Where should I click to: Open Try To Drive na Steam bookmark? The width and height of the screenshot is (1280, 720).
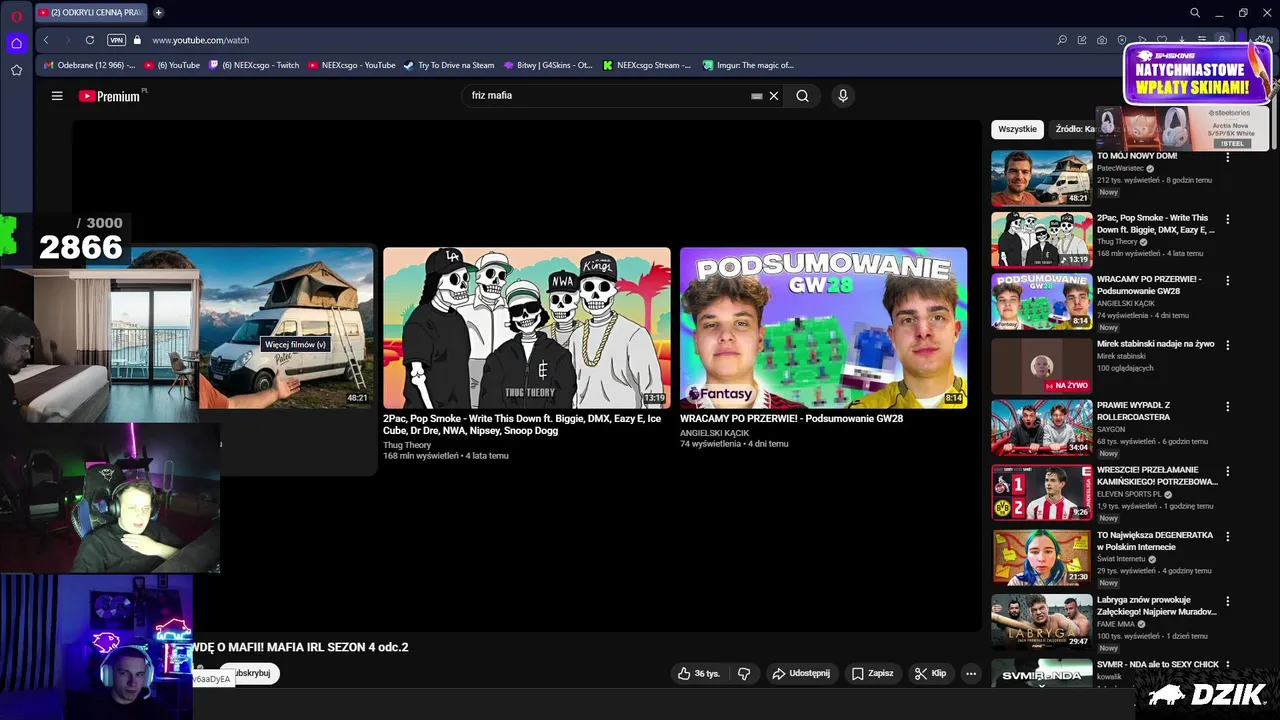click(449, 65)
